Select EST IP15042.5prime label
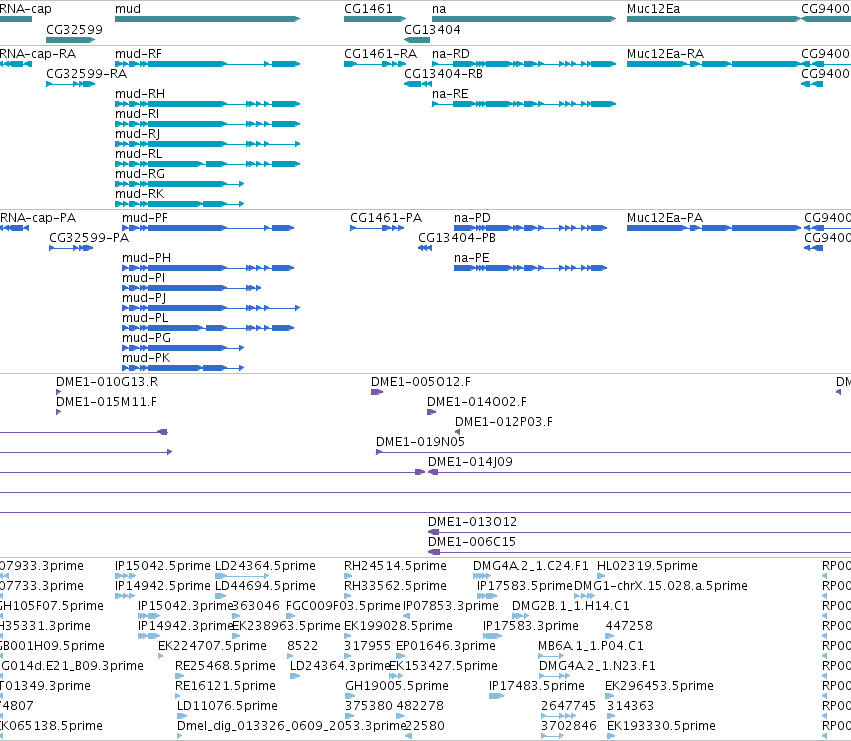 (x=163, y=566)
